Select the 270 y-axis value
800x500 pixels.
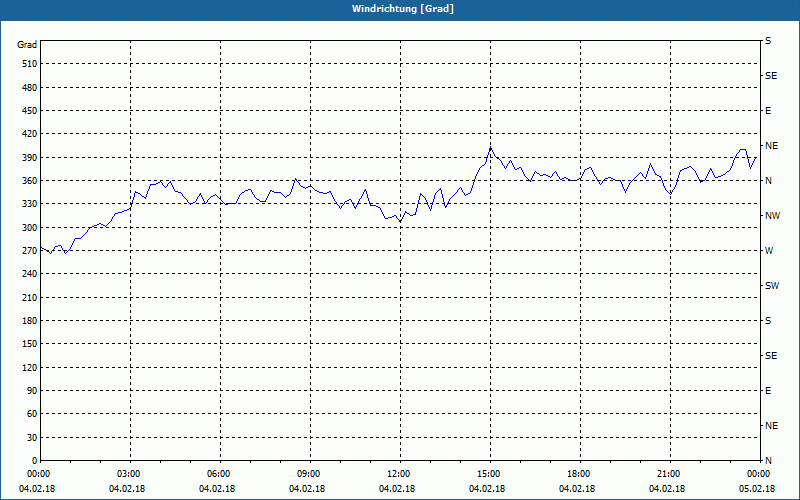click(29, 251)
